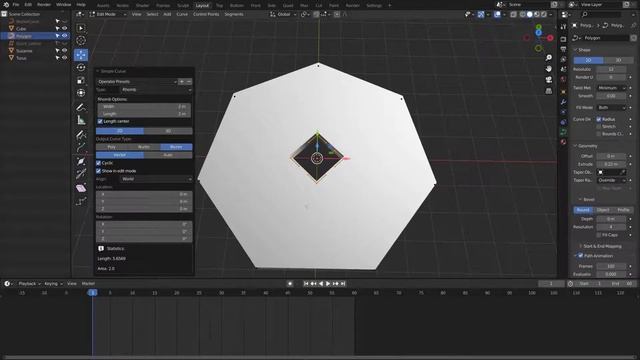
Task: Select the Select Box tool in toolbar
Action: point(81,28)
